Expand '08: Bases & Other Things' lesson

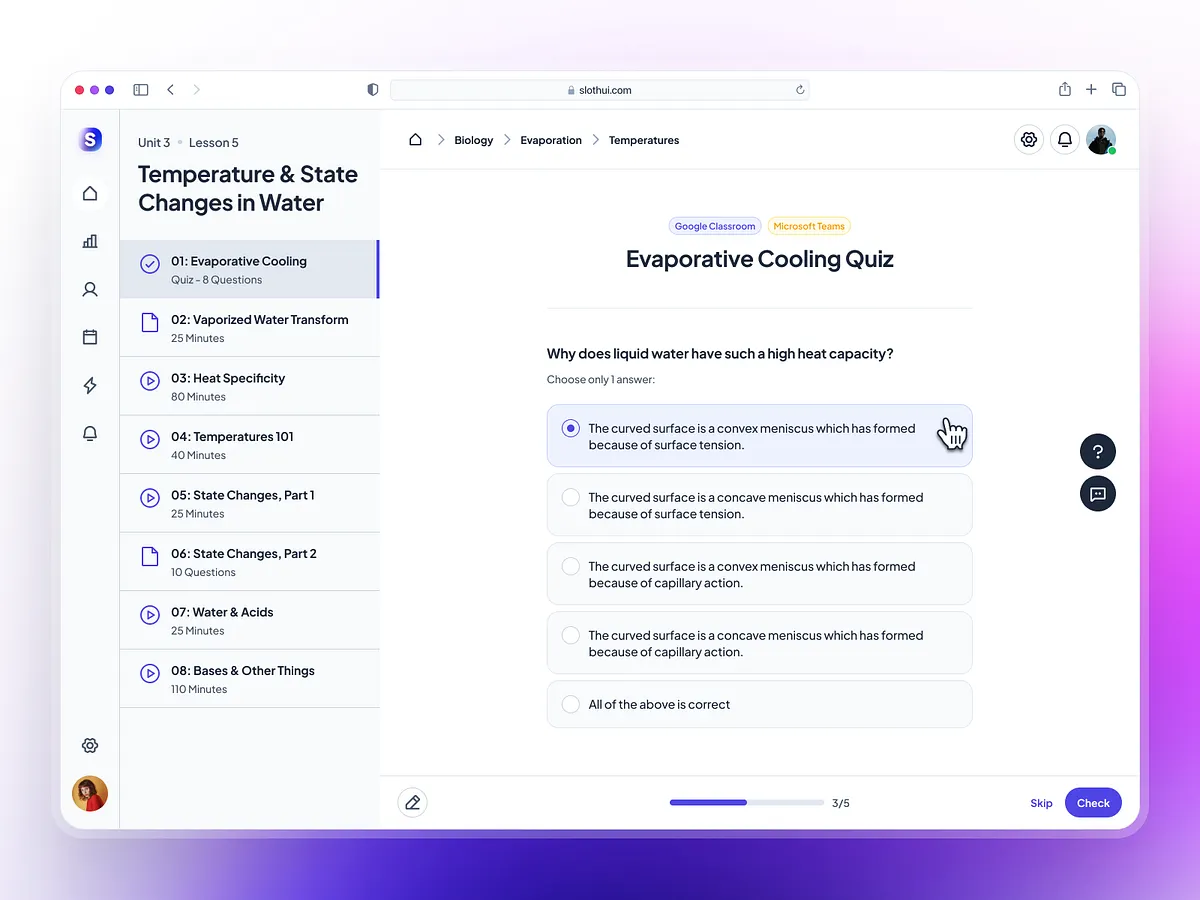click(249, 678)
